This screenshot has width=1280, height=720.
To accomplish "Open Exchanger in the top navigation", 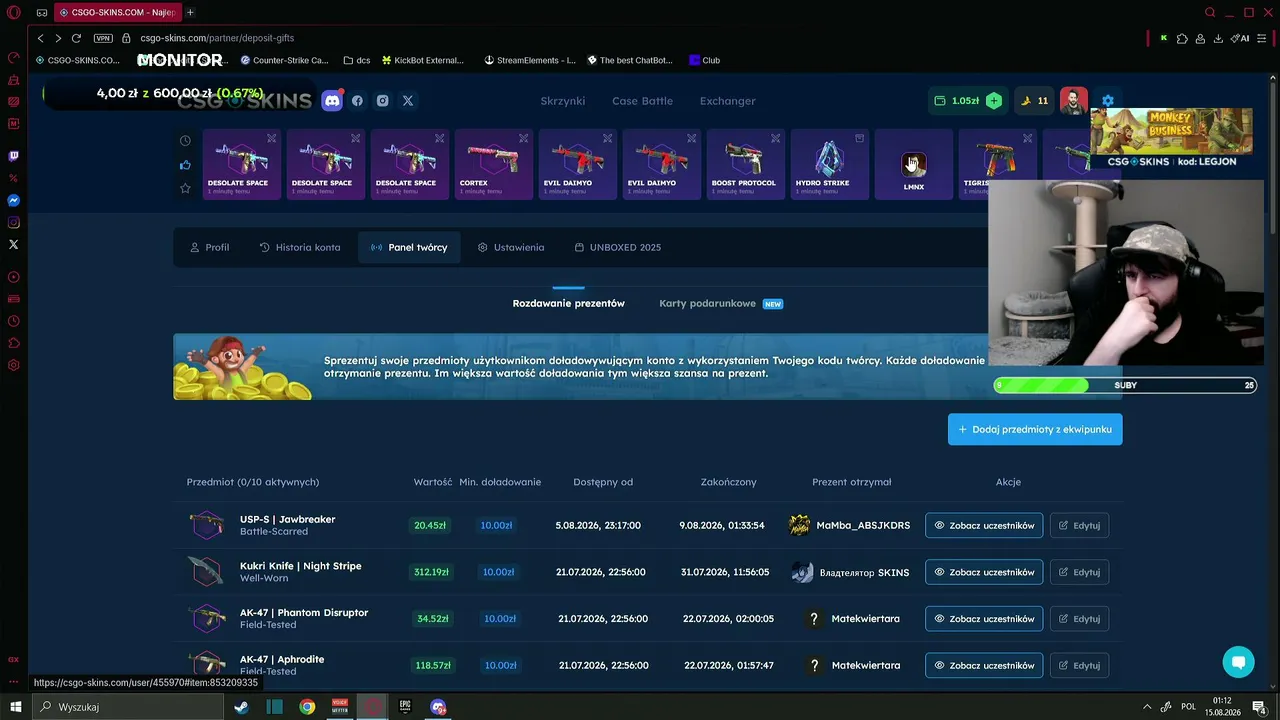I will pyautogui.click(x=728, y=101).
